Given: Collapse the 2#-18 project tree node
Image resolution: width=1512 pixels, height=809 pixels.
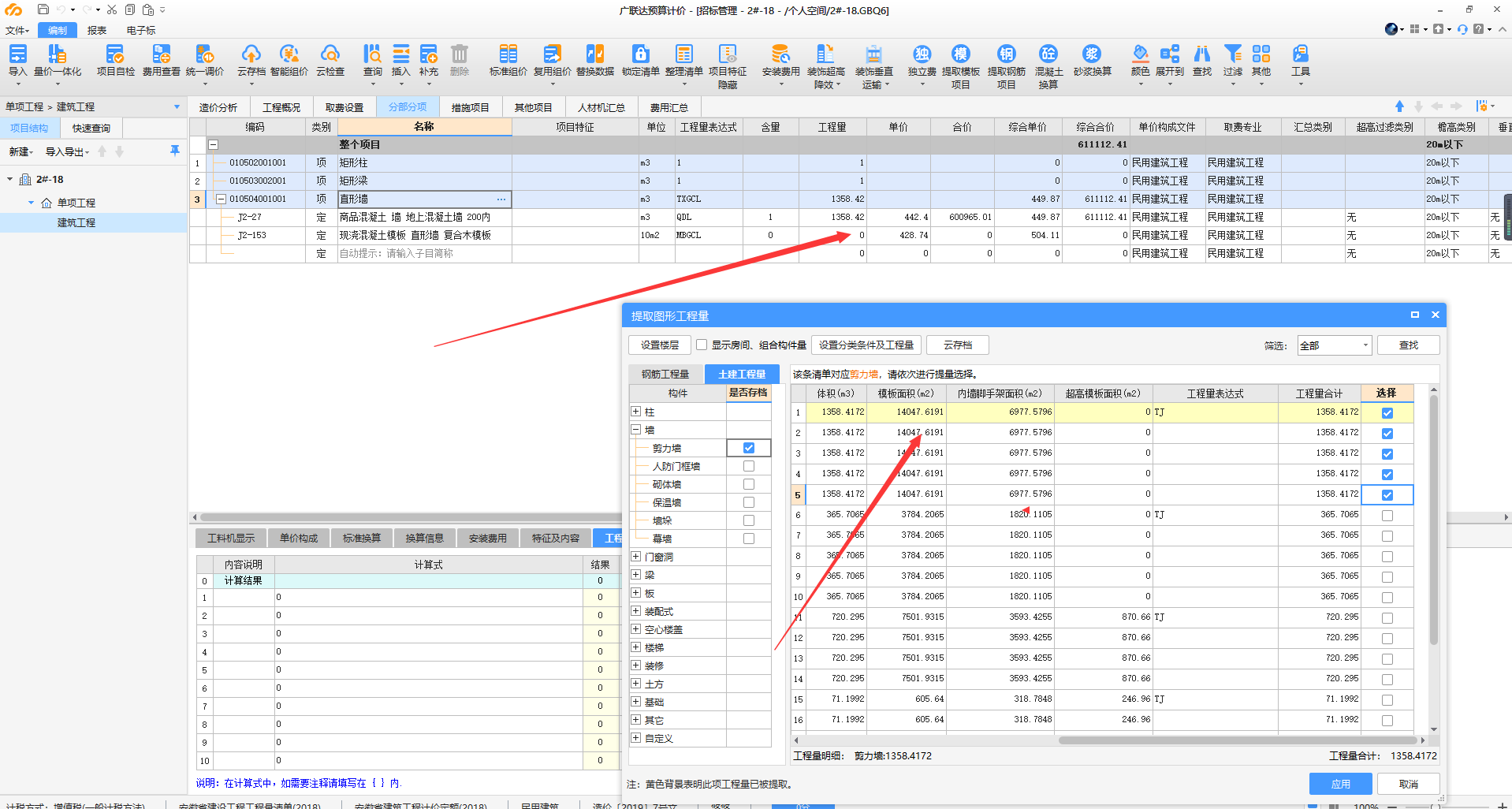Looking at the screenshot, I should pyautogui.click(x=10, y=180).
